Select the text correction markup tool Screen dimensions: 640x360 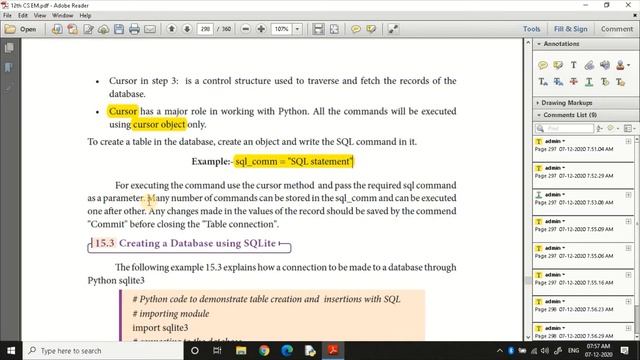pos(620,82)
